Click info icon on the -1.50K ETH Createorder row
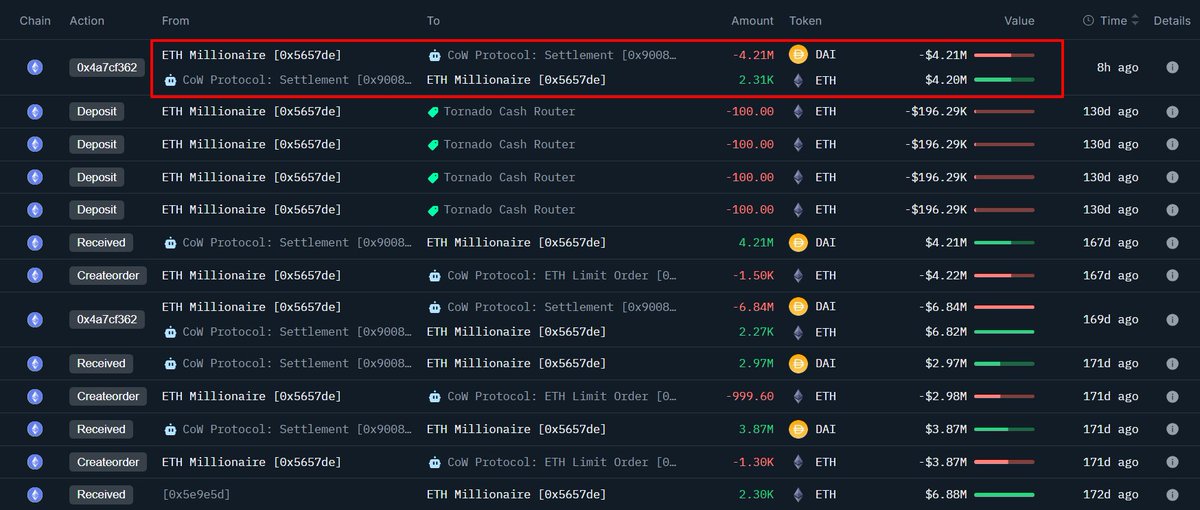1200x510 pixels. pos(1172,276)
